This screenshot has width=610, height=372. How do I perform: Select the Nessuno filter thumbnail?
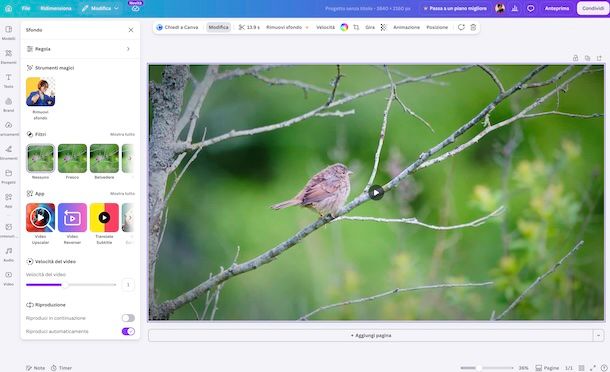[x=40, y=158]
